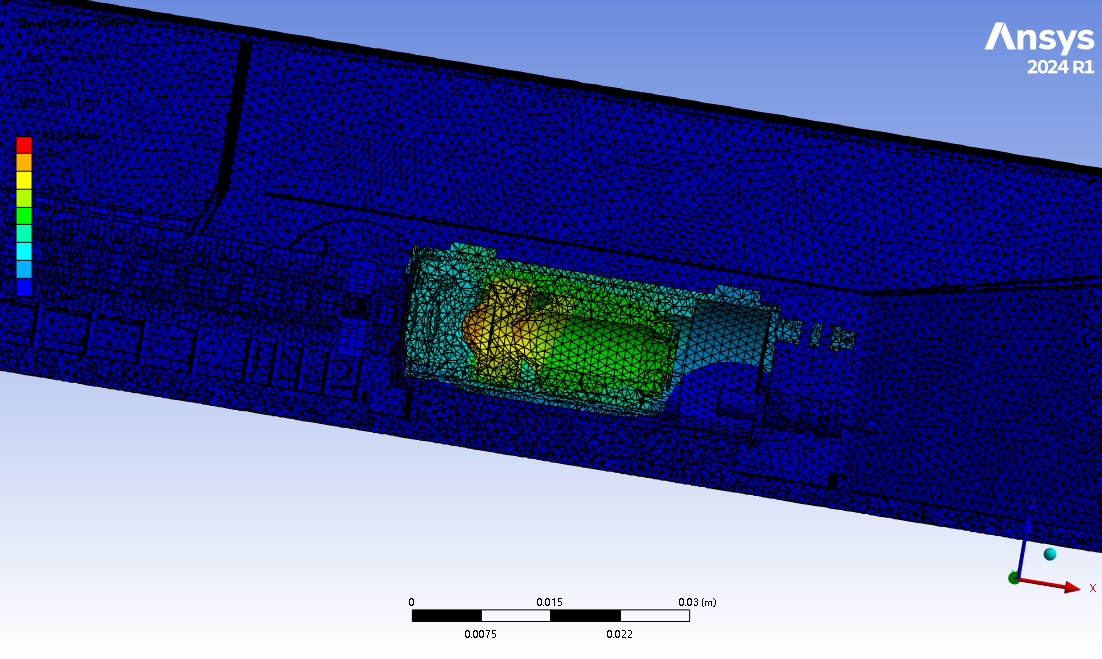Click the cyan isometric view ball

click(x=1050, y=554)
